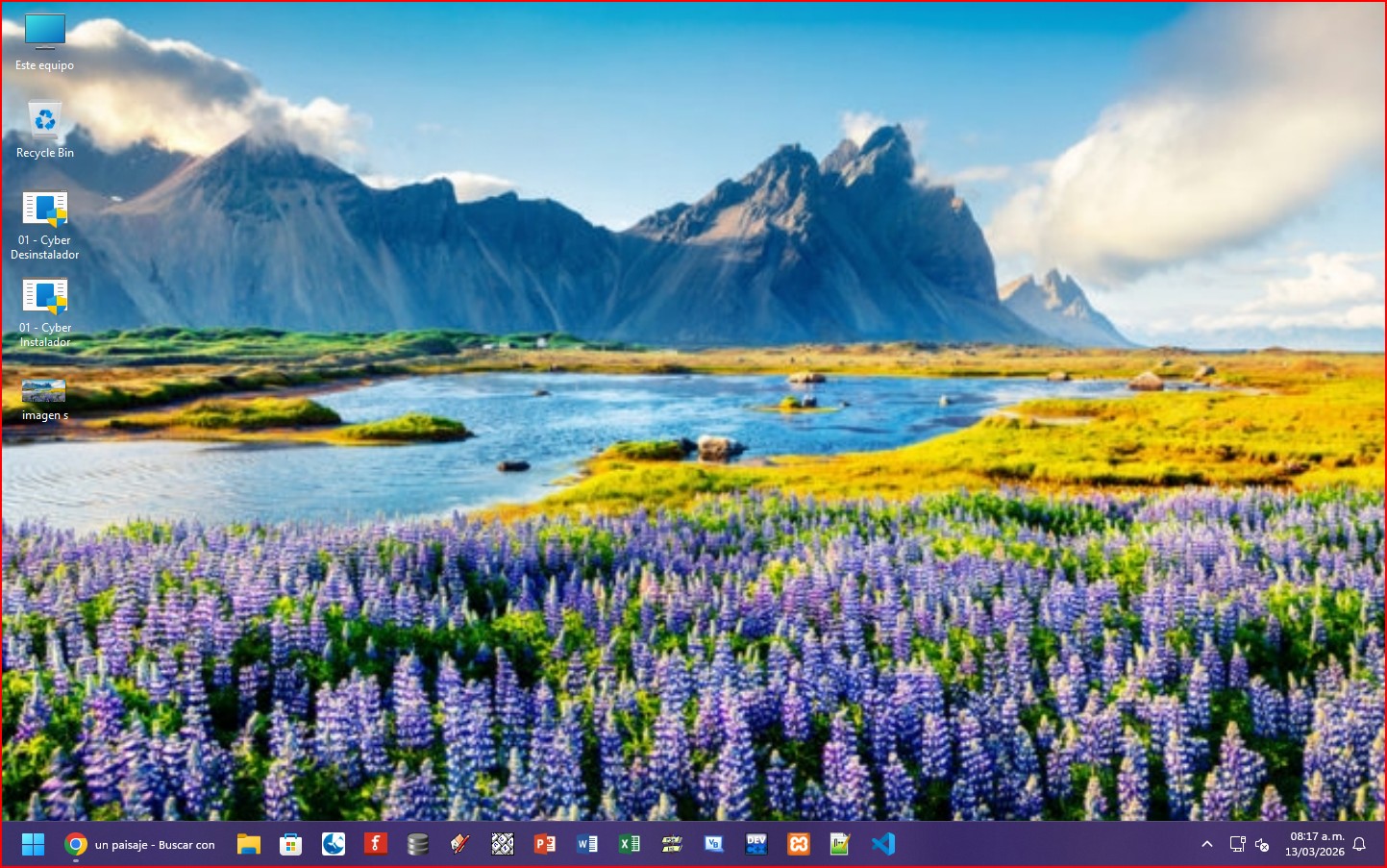
Task: Open the Windows Start menu
Action: [33, 844]
